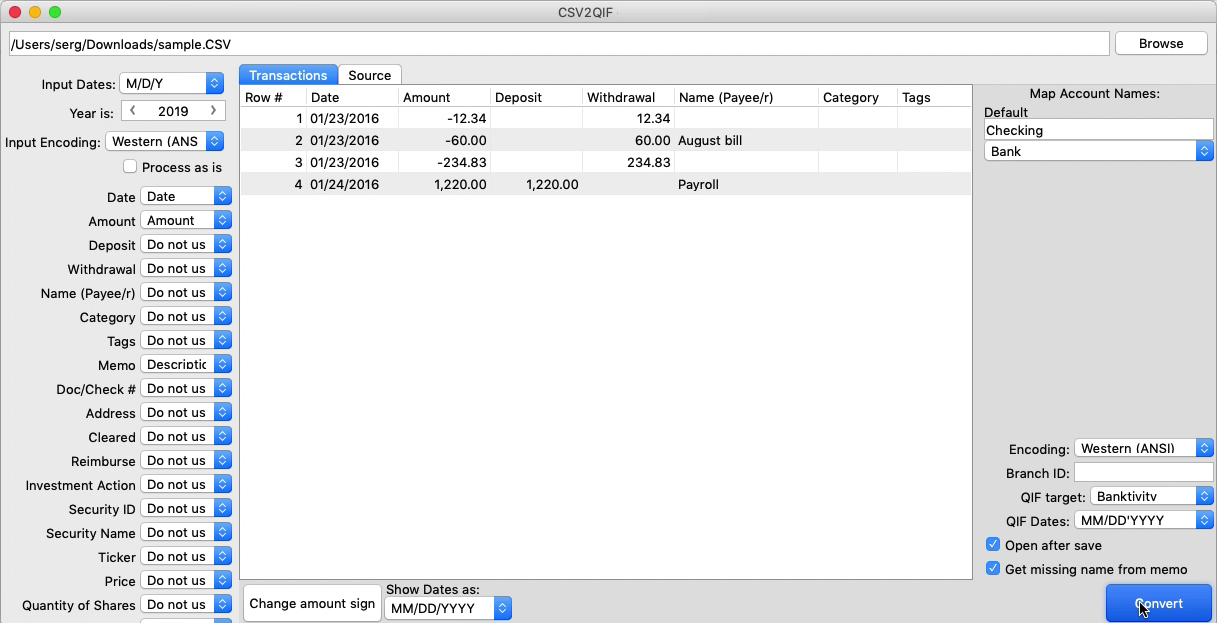
Task: Open the Show Dates as dropdown
Action: coord(448,608)
